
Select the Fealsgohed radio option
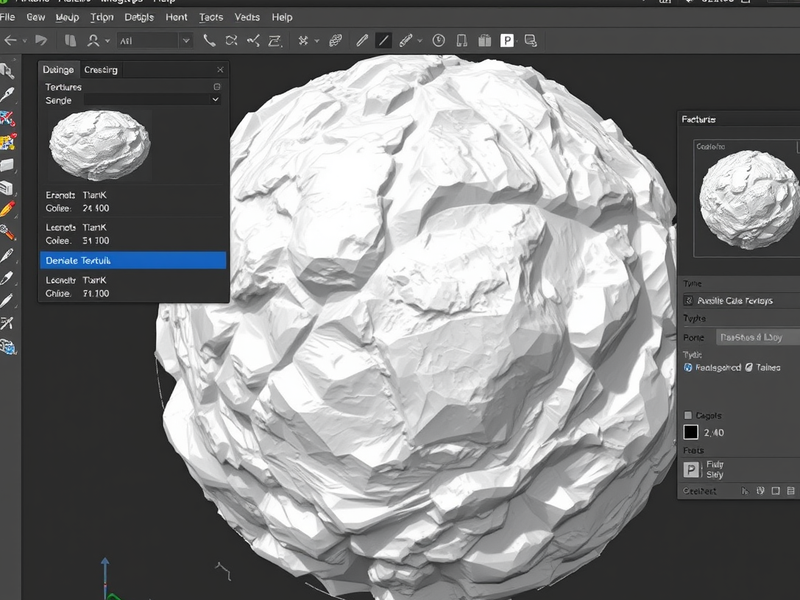tap(688, 367)
